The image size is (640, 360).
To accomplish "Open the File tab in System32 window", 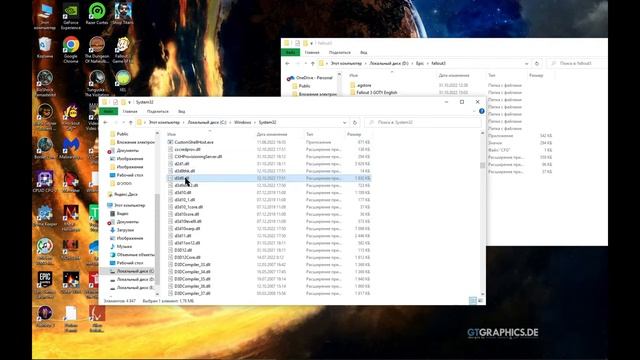I will 108,111.
